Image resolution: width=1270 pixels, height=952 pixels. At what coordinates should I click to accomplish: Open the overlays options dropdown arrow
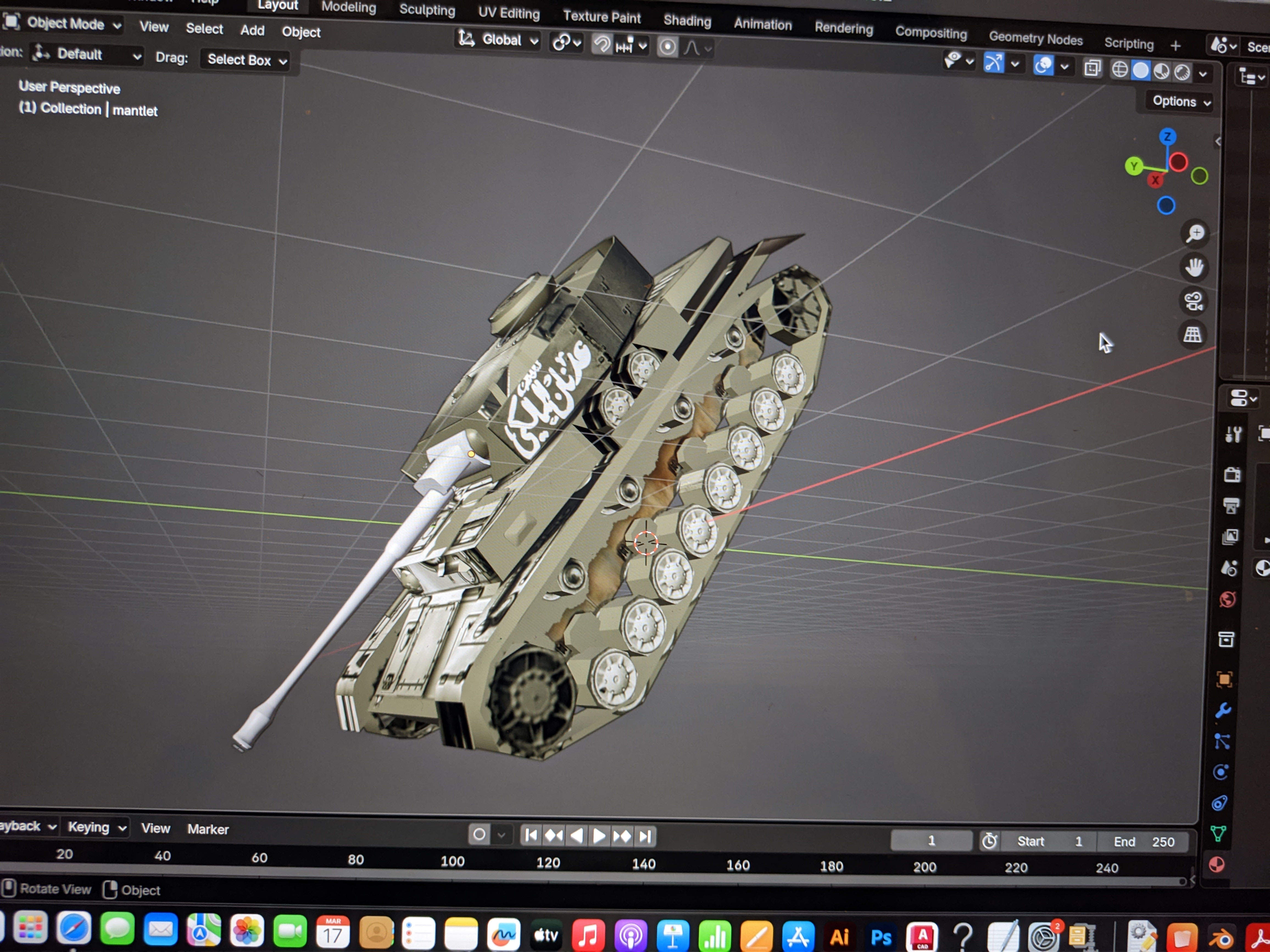click(x=1065, y=66)
